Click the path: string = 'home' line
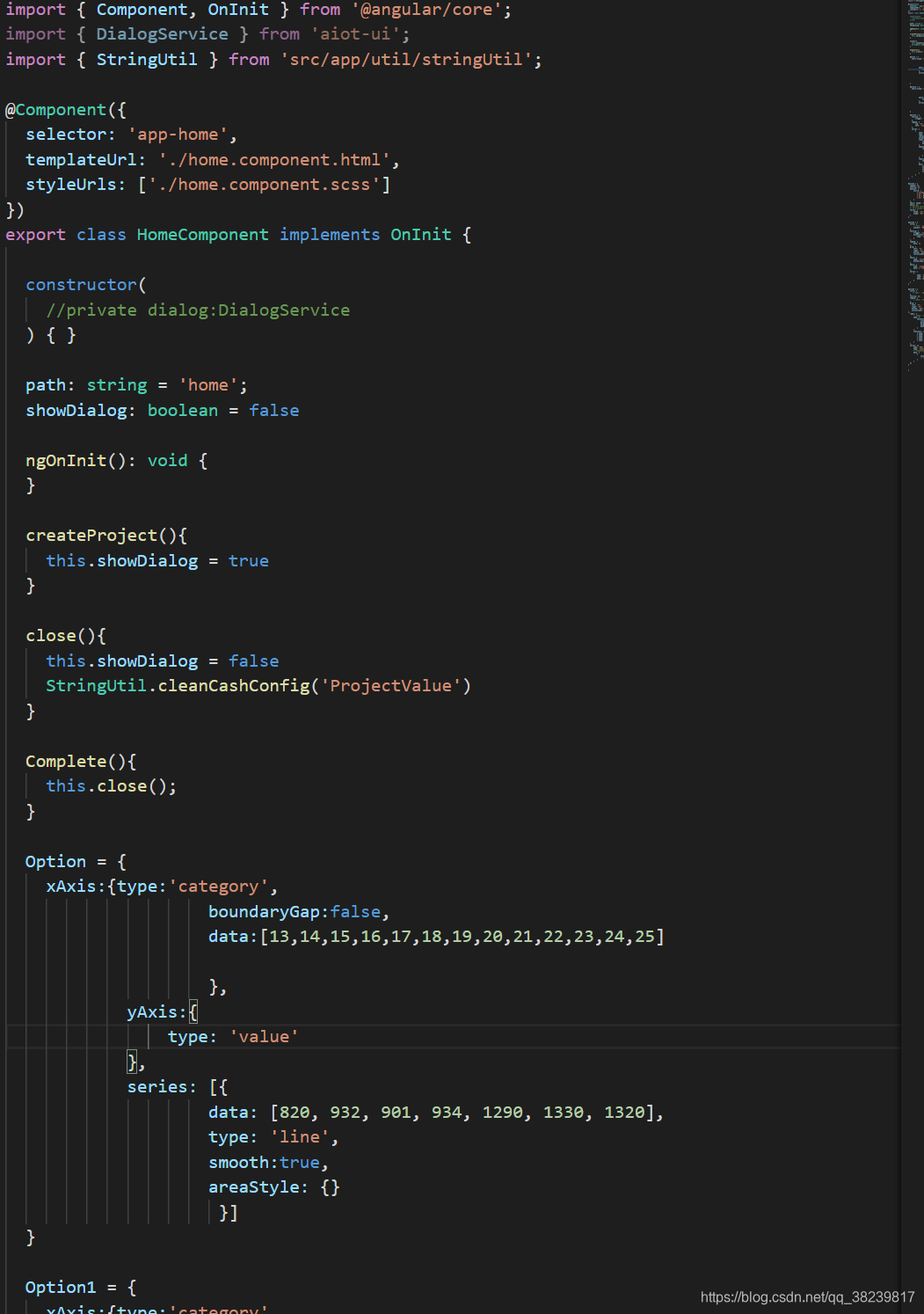The image size is (924, 1314). 136,385
